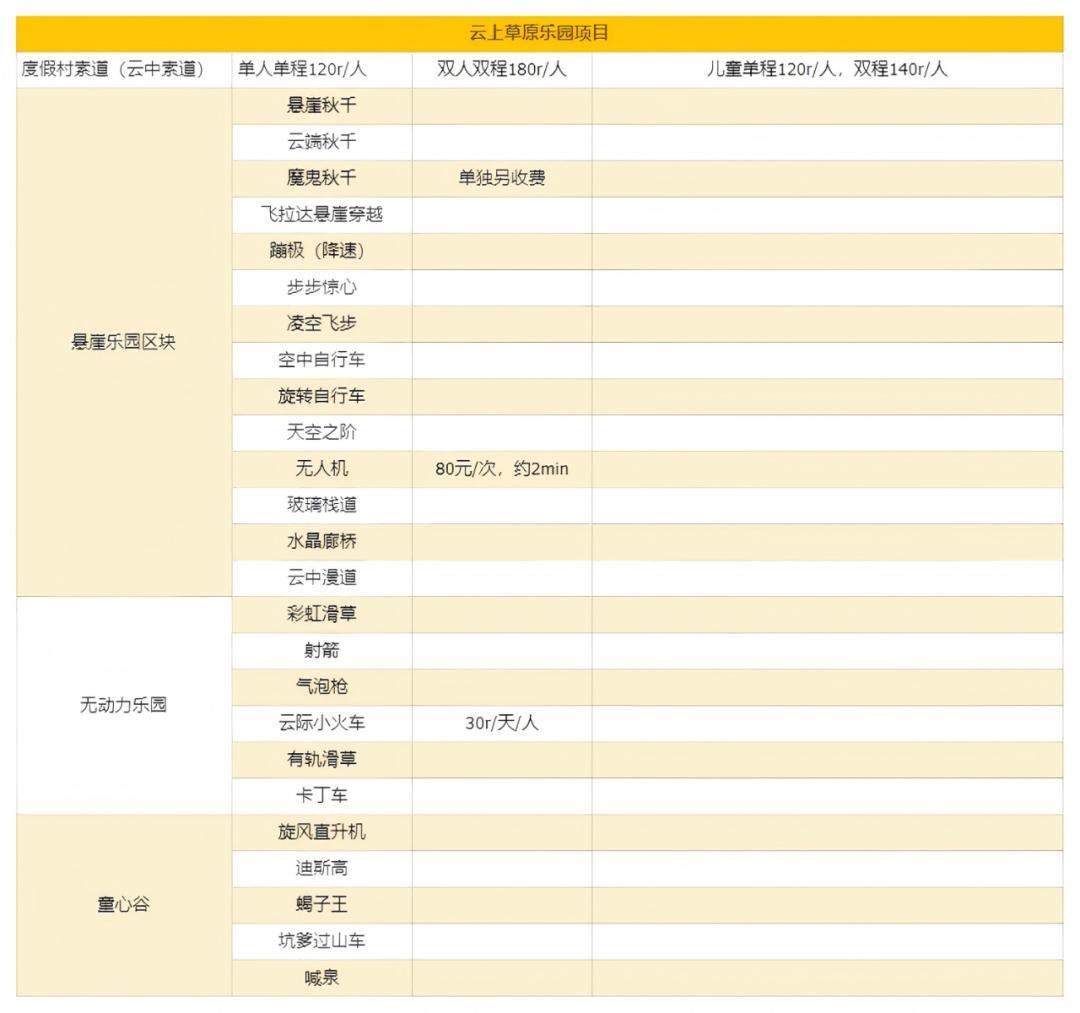1080x1013 pixels.
Task: Select the 童心谷 category cell
Action: [x=123, y=905]
